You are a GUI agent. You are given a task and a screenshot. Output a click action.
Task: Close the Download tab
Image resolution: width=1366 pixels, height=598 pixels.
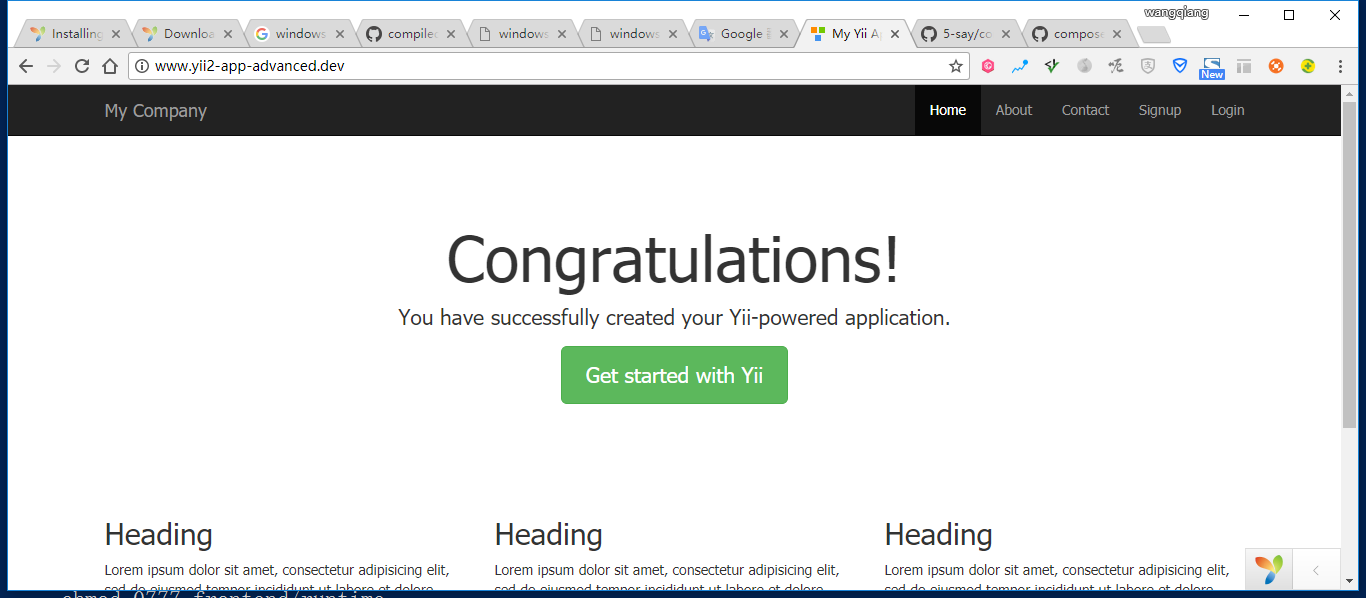click(228, 34)
